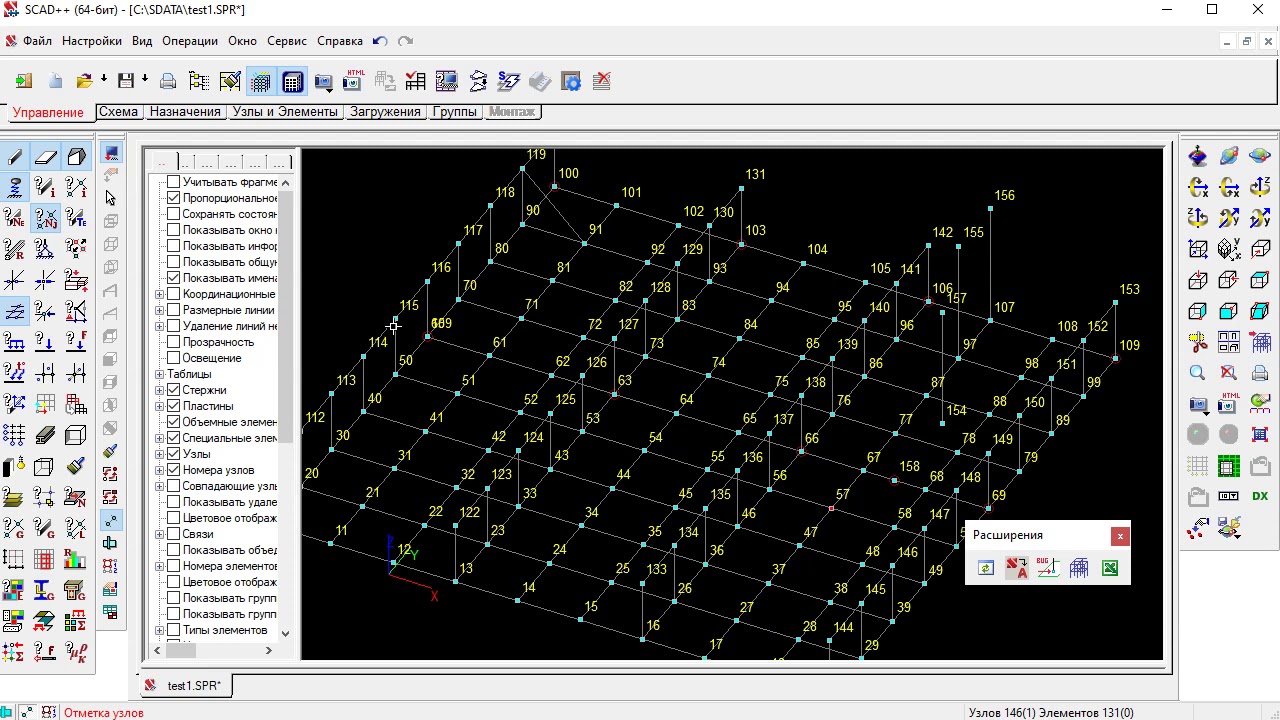The image size is (1280, 720).
Task: Click the magnifier zoom icon in the right toolbar
Action: point(1198,373)
